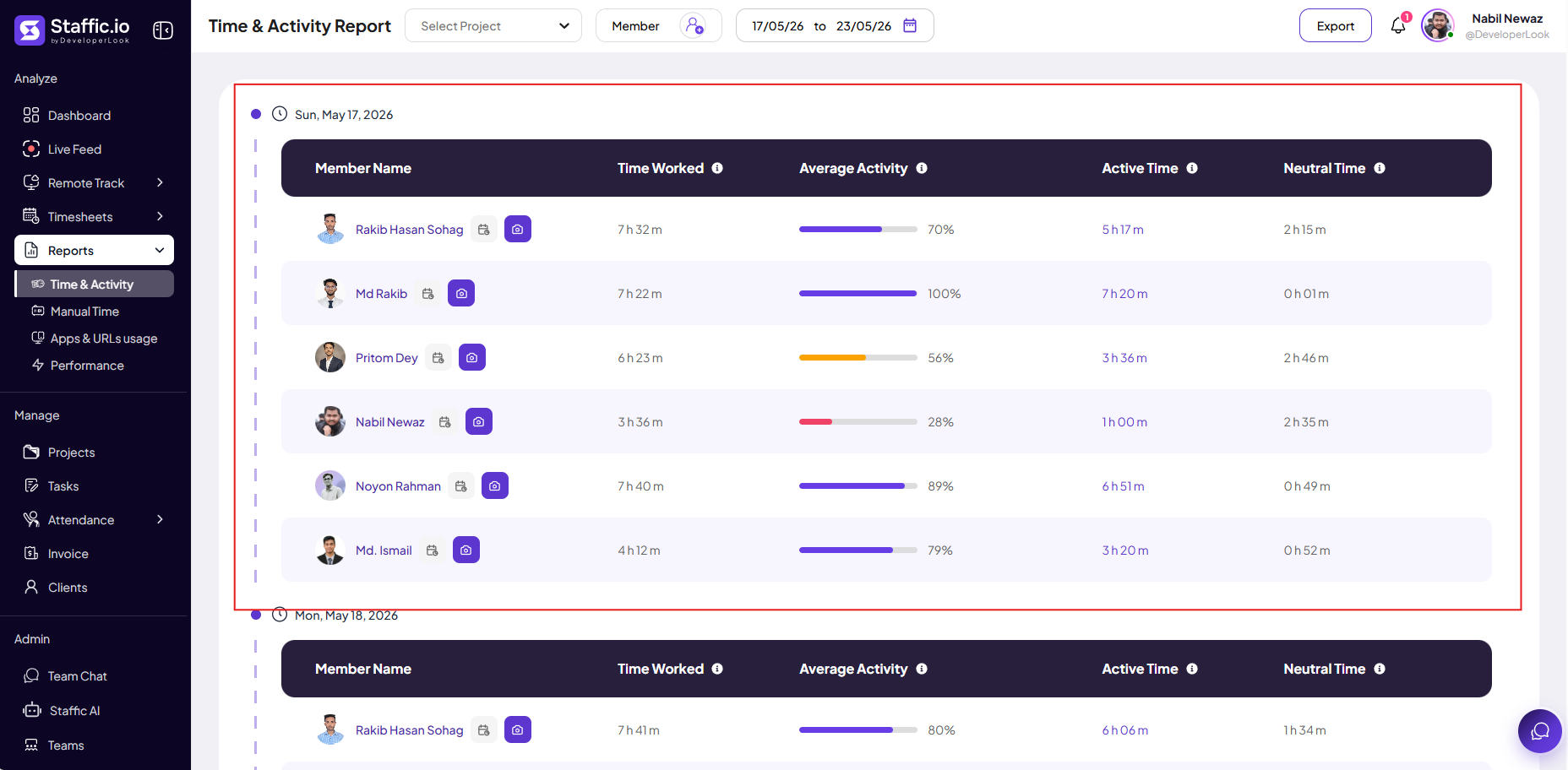1568x770 pixels.
Task: Open the Projects page
Action: tap(71, 452)
